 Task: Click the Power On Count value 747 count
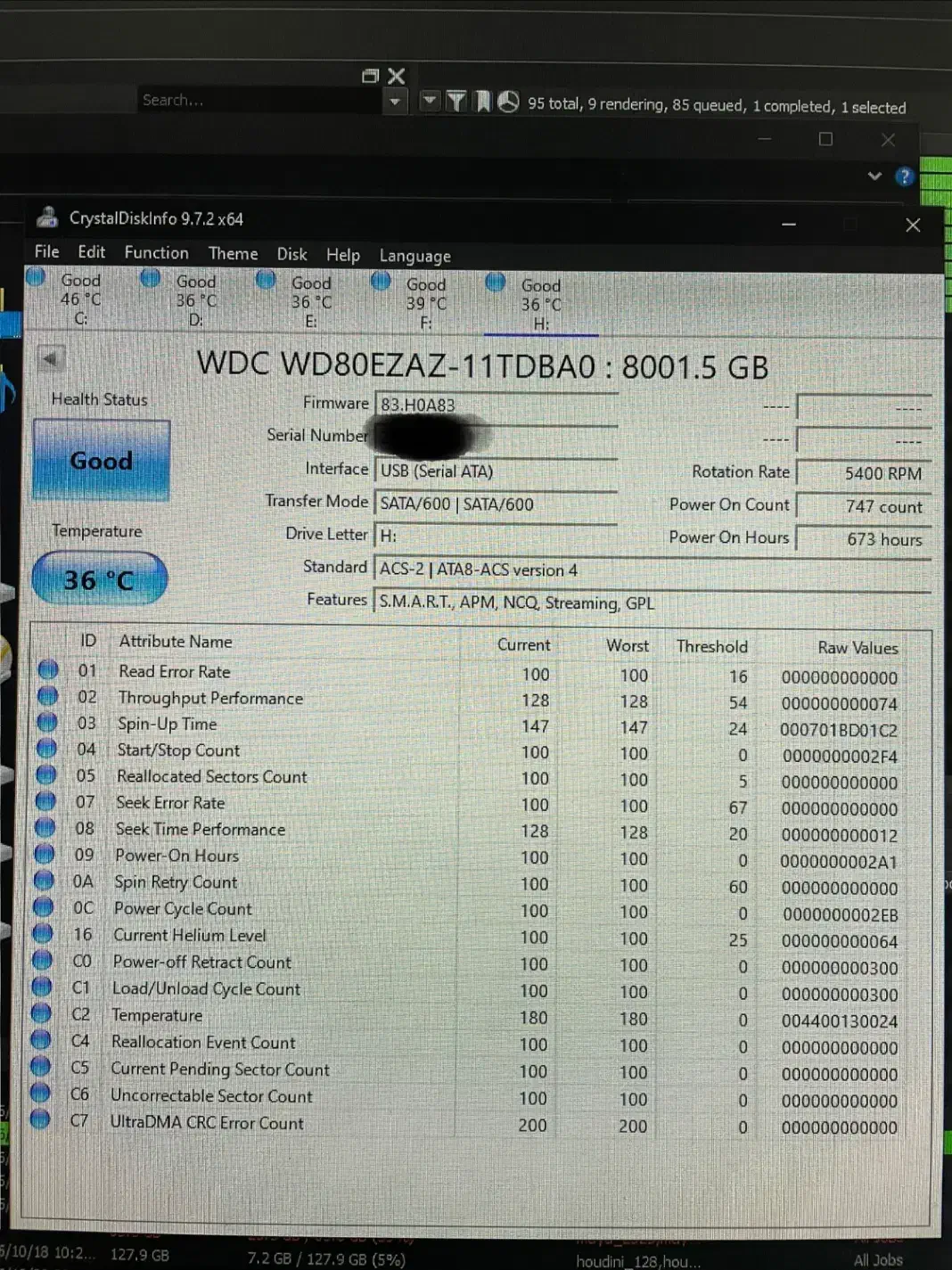(x=863, y=506)
